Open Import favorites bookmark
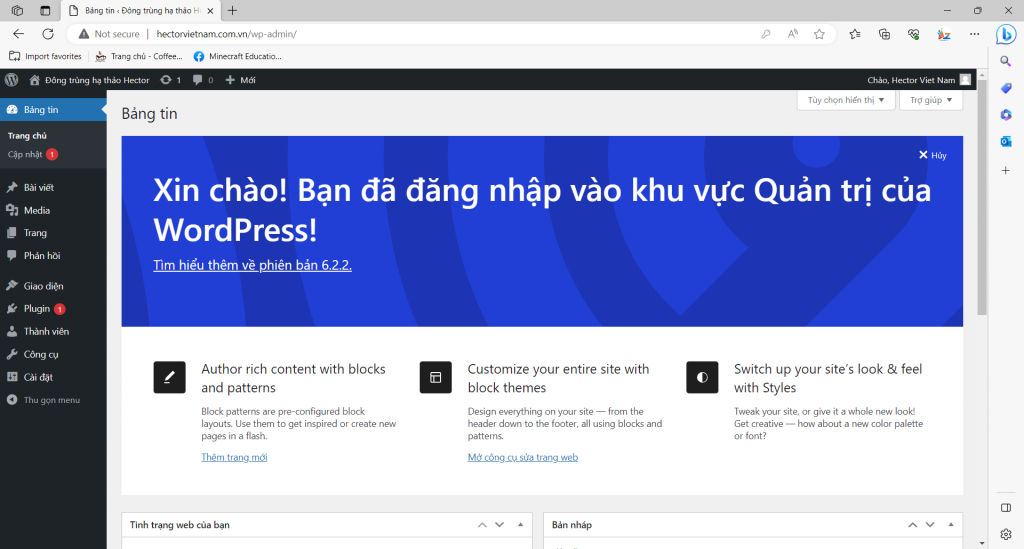The image size is (1024, 549). click(45, 56)
